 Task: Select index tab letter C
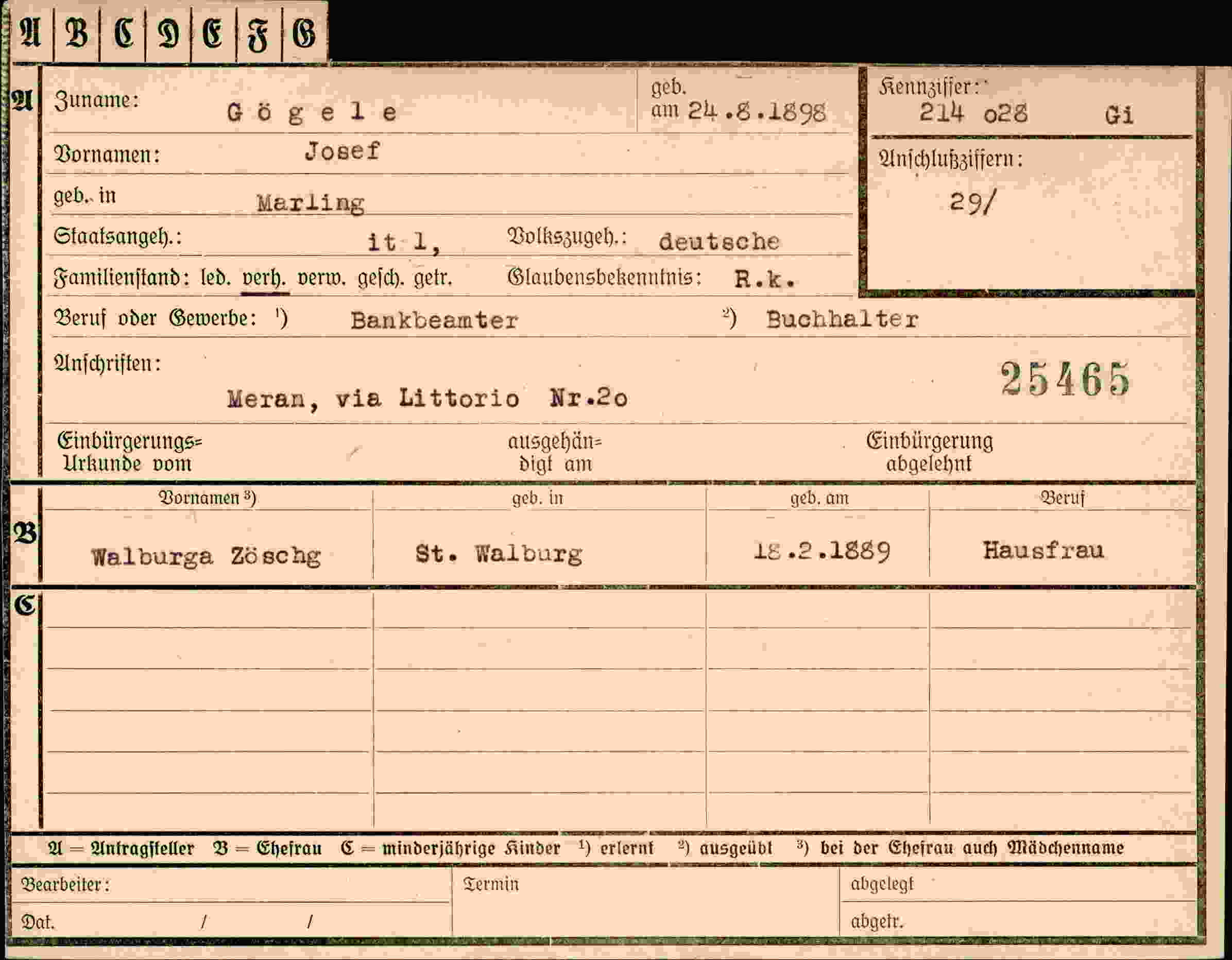pyautogui.click(x=123, y=33)
